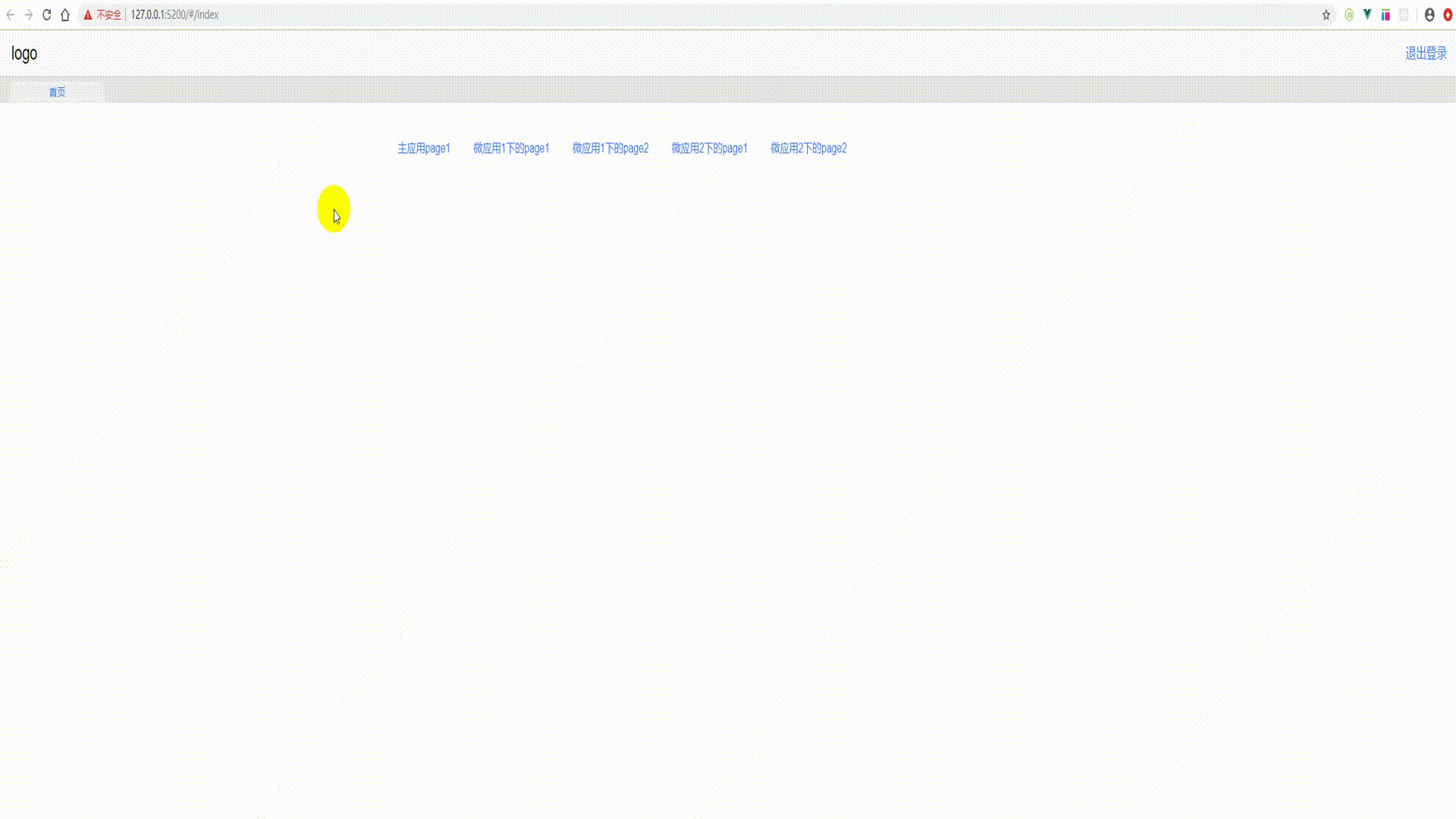Select the 首页 tab
The width and height of the screenshot is (1456, 819).
tap(57, 92)
